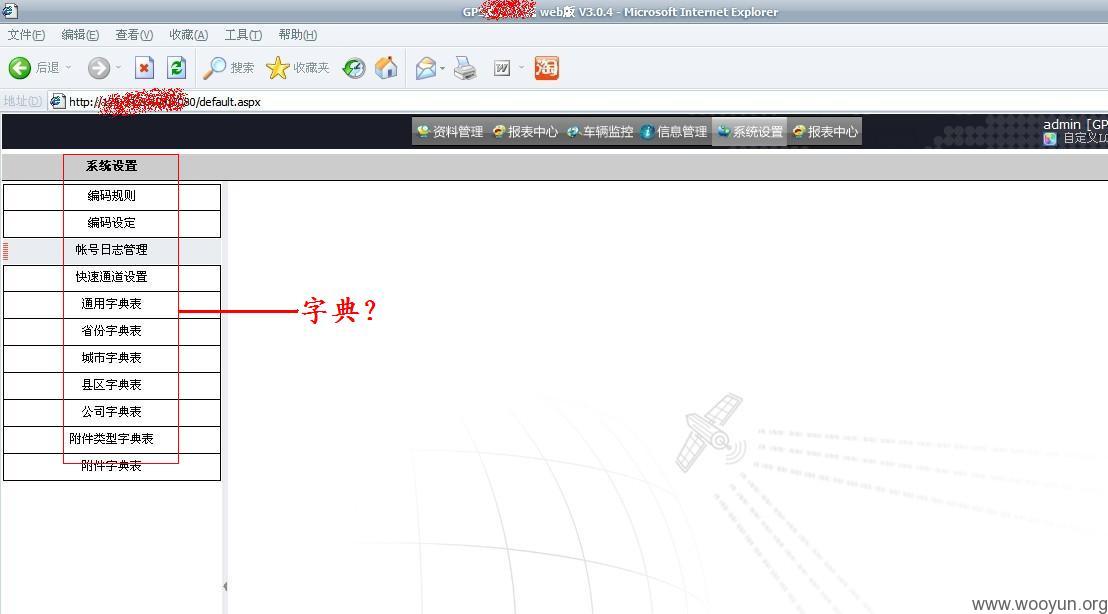Click the page icon in address bar
Image resolution: width=1108 pixels, height=614 pixels.
click(x=58, y=101)
